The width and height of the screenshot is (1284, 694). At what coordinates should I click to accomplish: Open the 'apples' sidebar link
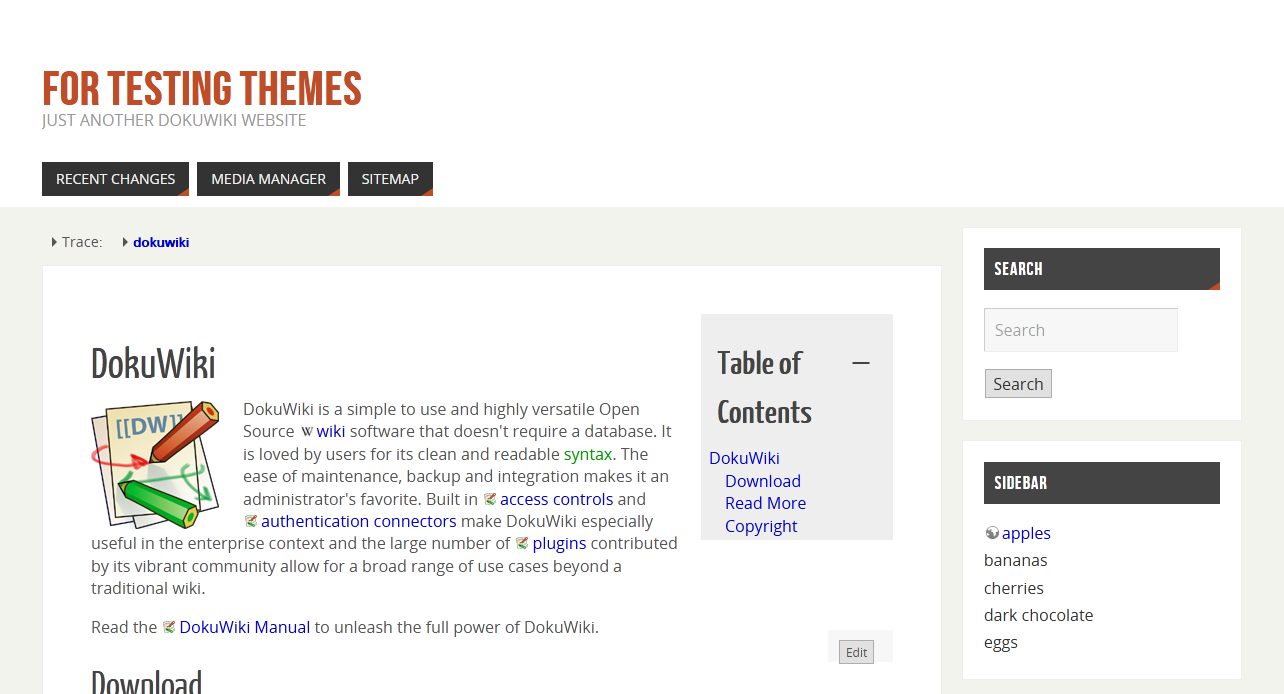[1026, 532]
